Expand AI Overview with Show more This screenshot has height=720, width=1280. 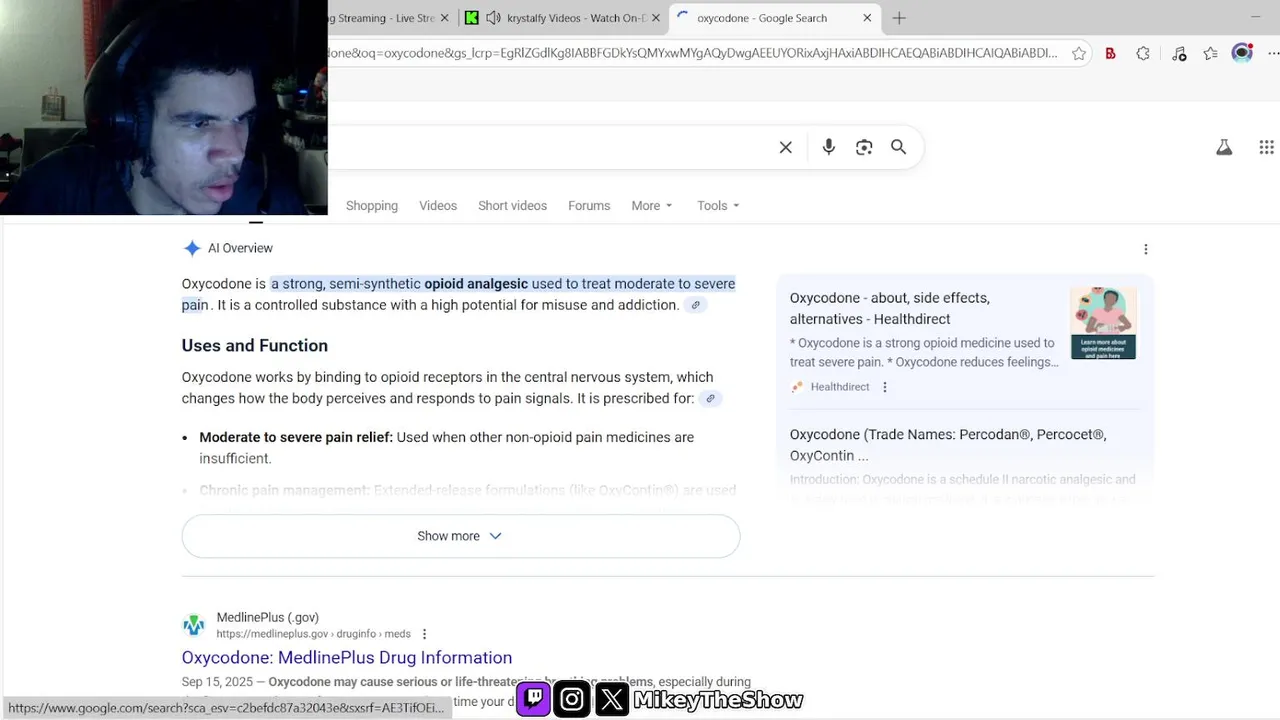point(461,536)
